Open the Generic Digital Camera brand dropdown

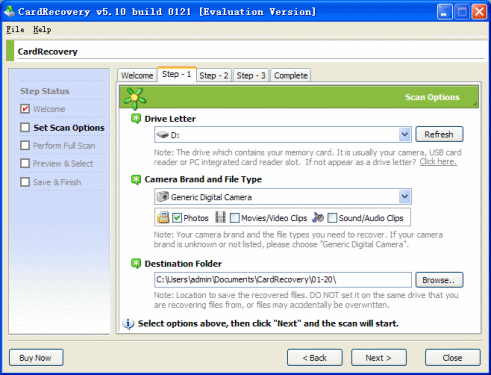(x=404, y=196)
